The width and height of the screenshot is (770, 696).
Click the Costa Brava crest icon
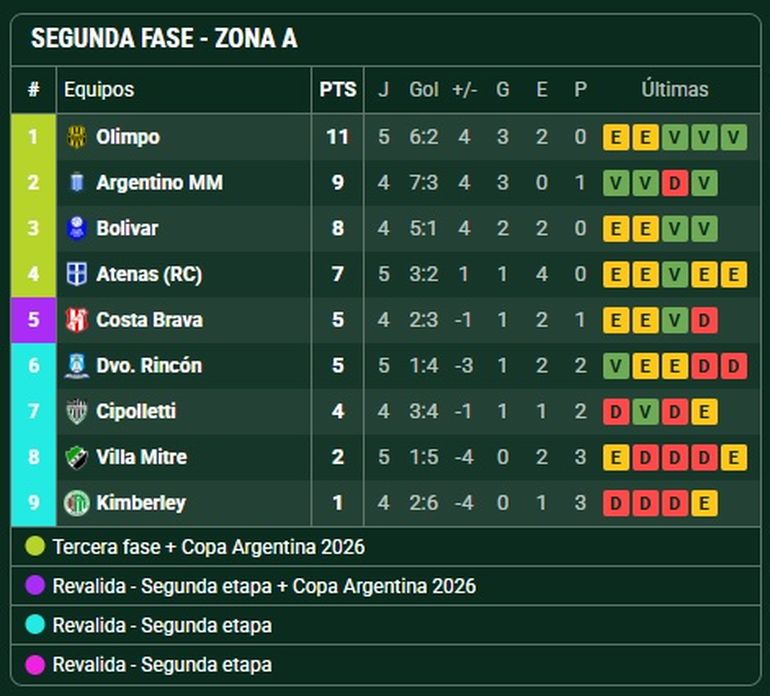(x=77, y=320)
